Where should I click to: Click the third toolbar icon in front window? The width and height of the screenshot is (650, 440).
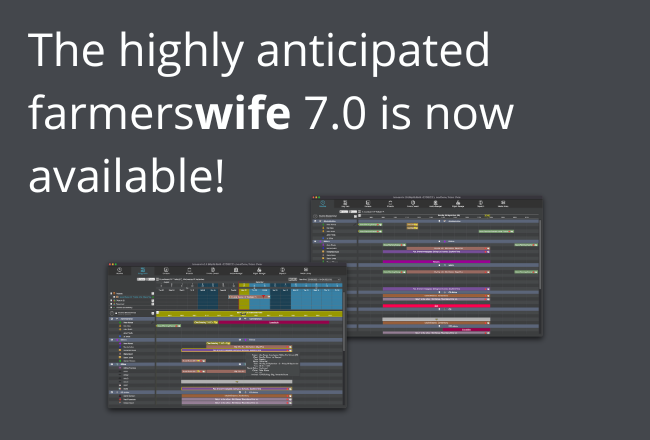click(166, 270)
